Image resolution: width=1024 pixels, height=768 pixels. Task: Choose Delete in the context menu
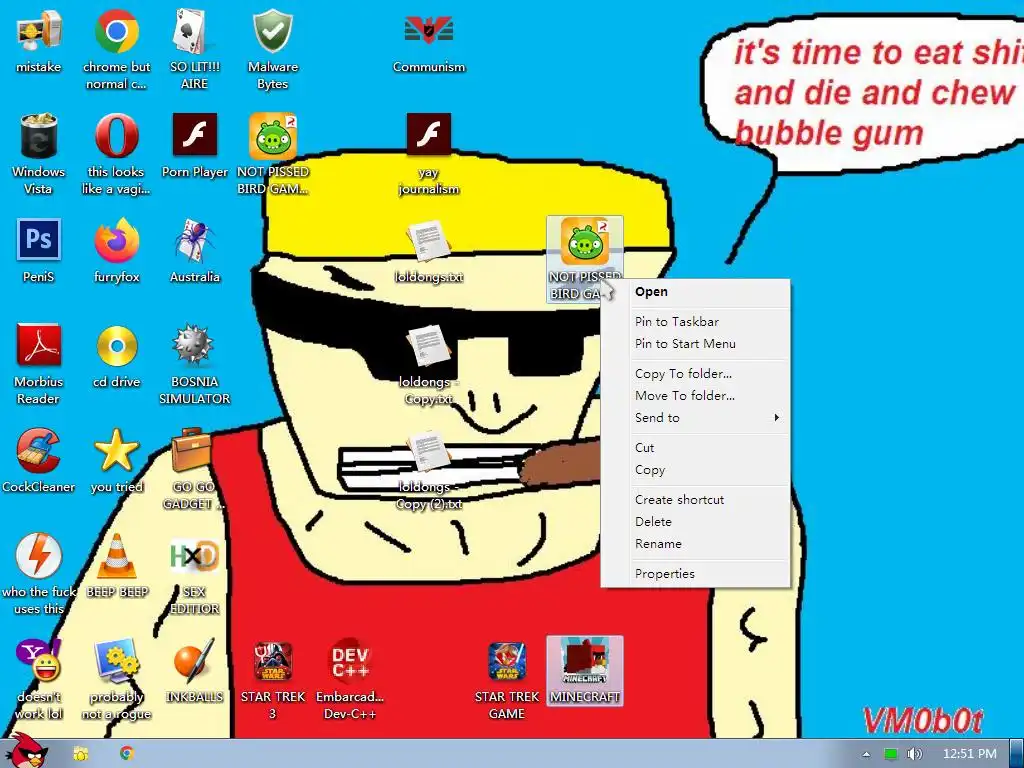[x=695, y=522]
